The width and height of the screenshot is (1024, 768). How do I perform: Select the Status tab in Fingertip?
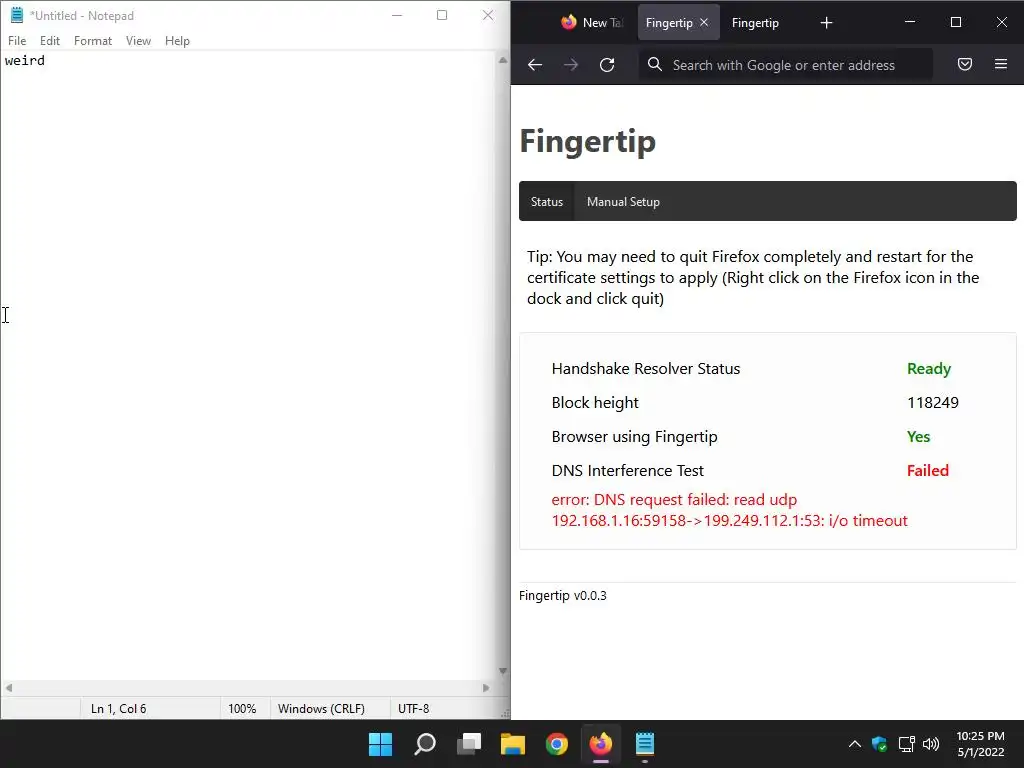tap(547, 202)
